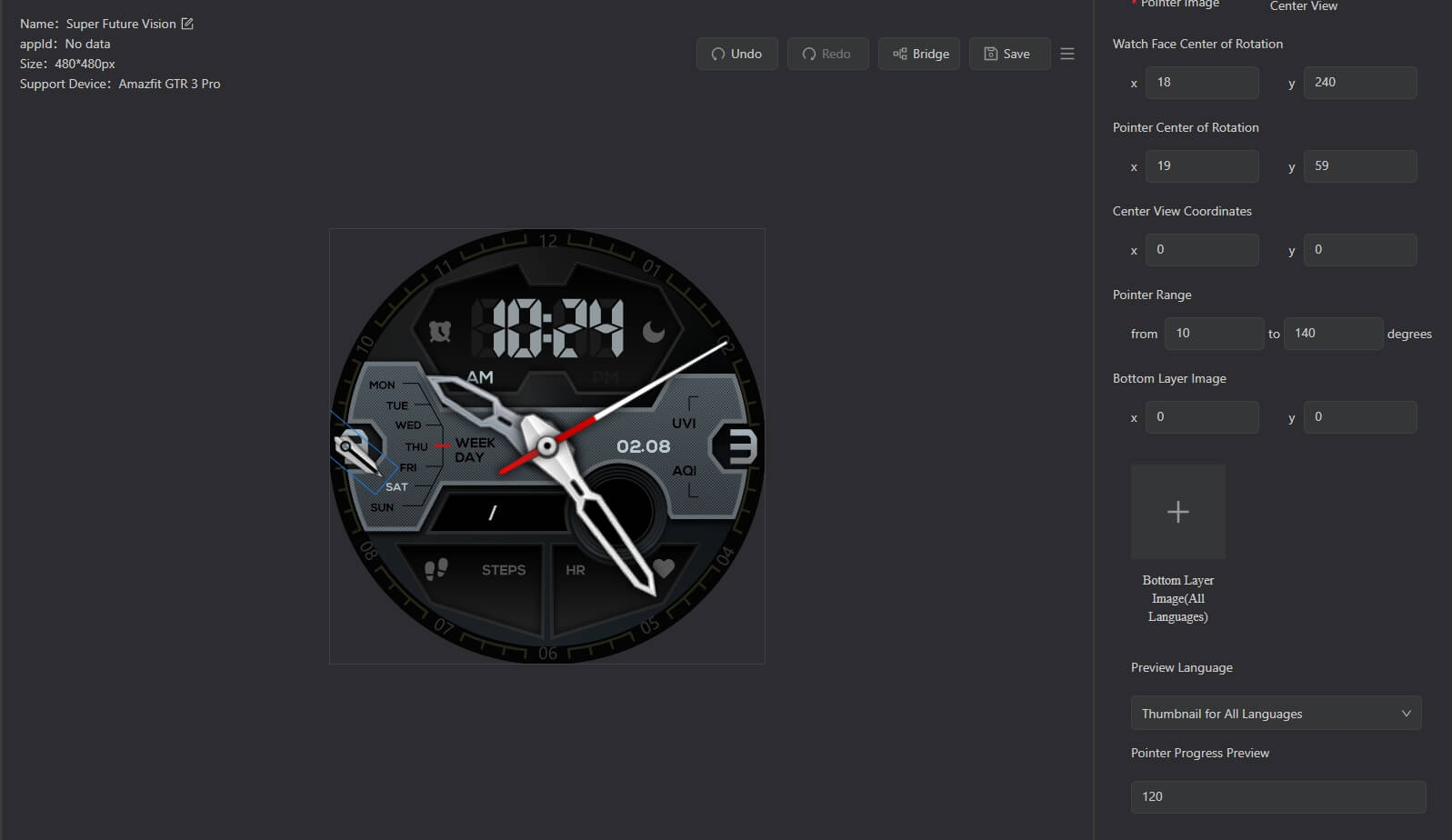1452x840 pixels.
Task: Edit Pointer Center of Rotation y field
Action: [1360, 166]
